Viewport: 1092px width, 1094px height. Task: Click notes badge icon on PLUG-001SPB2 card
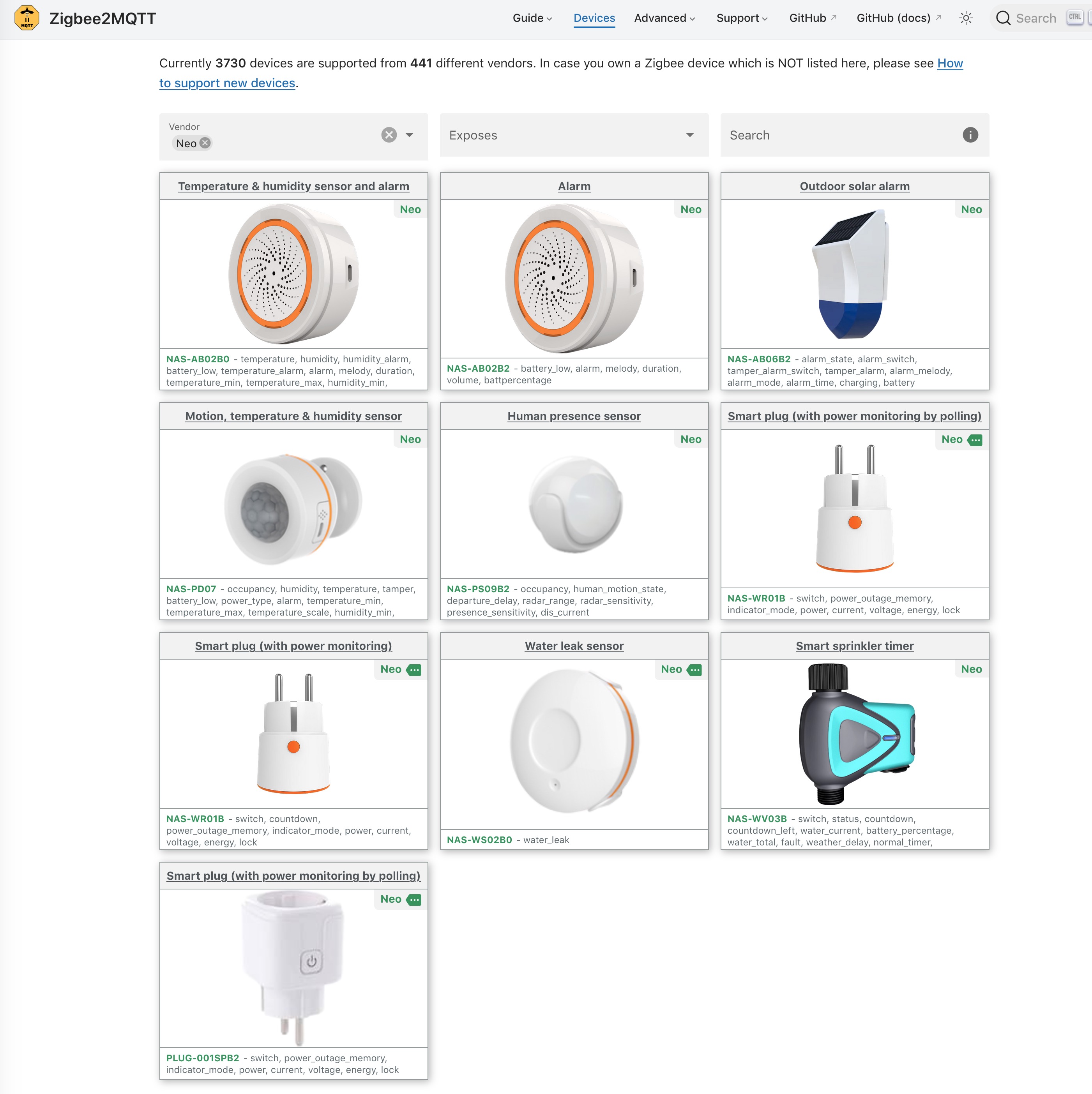coord(414,900)
